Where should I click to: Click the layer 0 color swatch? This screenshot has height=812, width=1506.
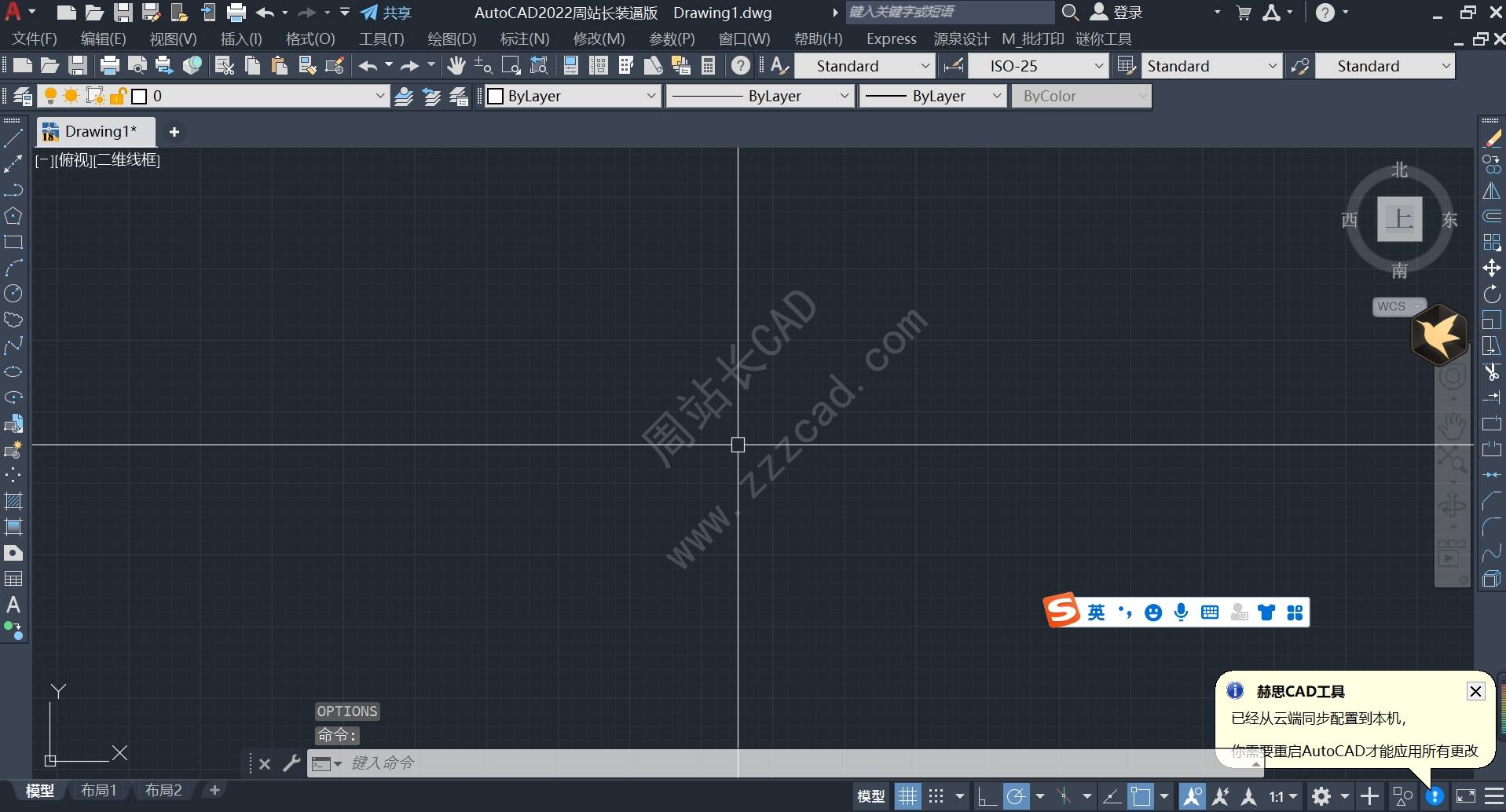pos(139,96)
